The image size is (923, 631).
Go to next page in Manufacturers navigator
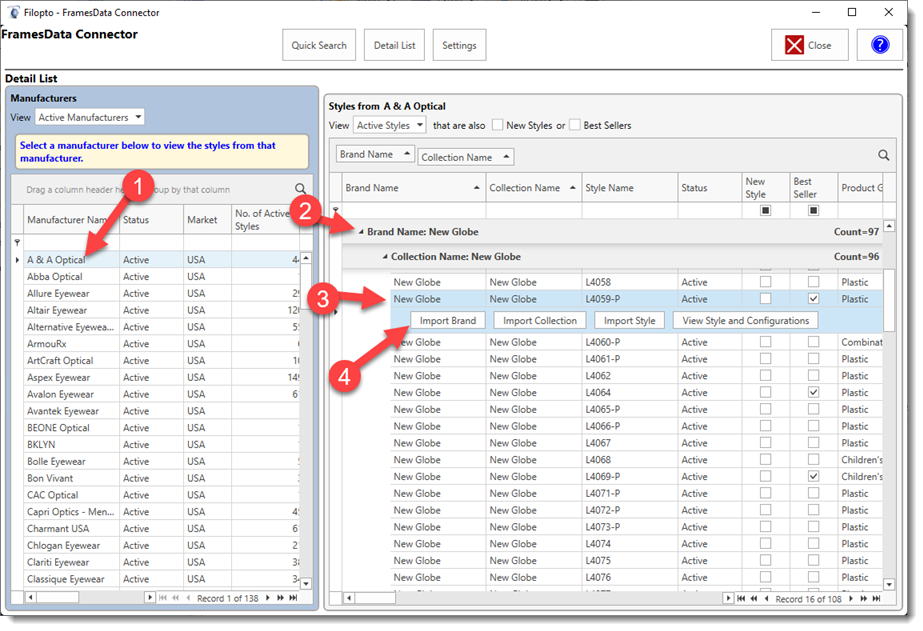280,598
